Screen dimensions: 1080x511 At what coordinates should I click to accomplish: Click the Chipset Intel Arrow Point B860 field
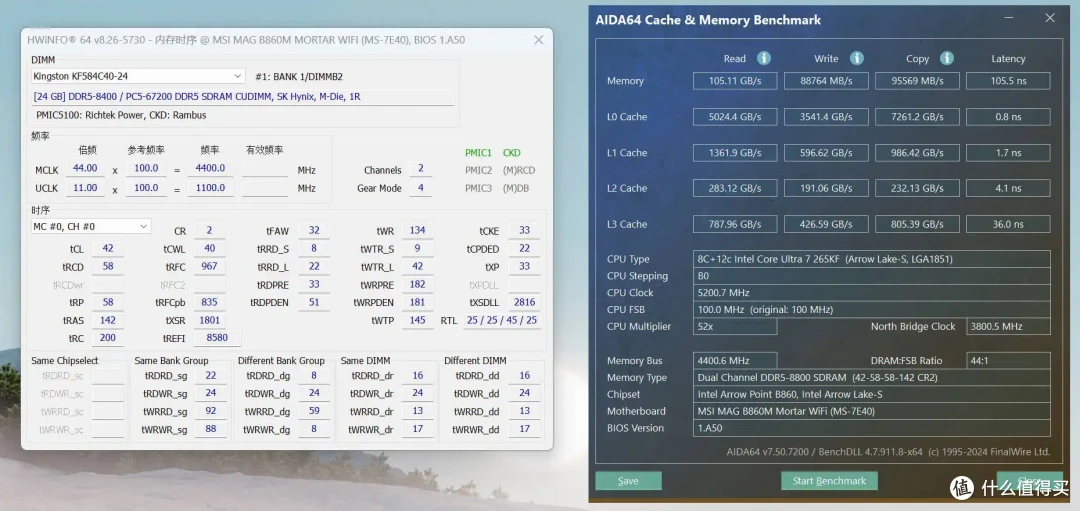(871, 395)
